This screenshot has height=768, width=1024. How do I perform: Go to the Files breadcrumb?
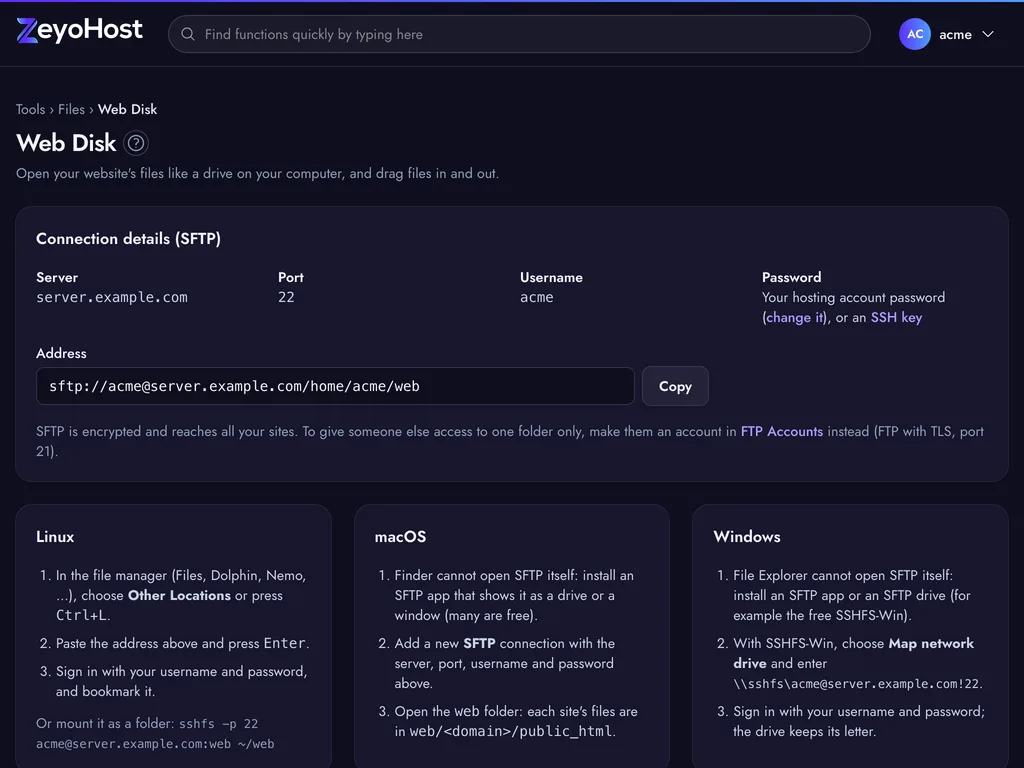pyautogui.click(x=71, y=109)
